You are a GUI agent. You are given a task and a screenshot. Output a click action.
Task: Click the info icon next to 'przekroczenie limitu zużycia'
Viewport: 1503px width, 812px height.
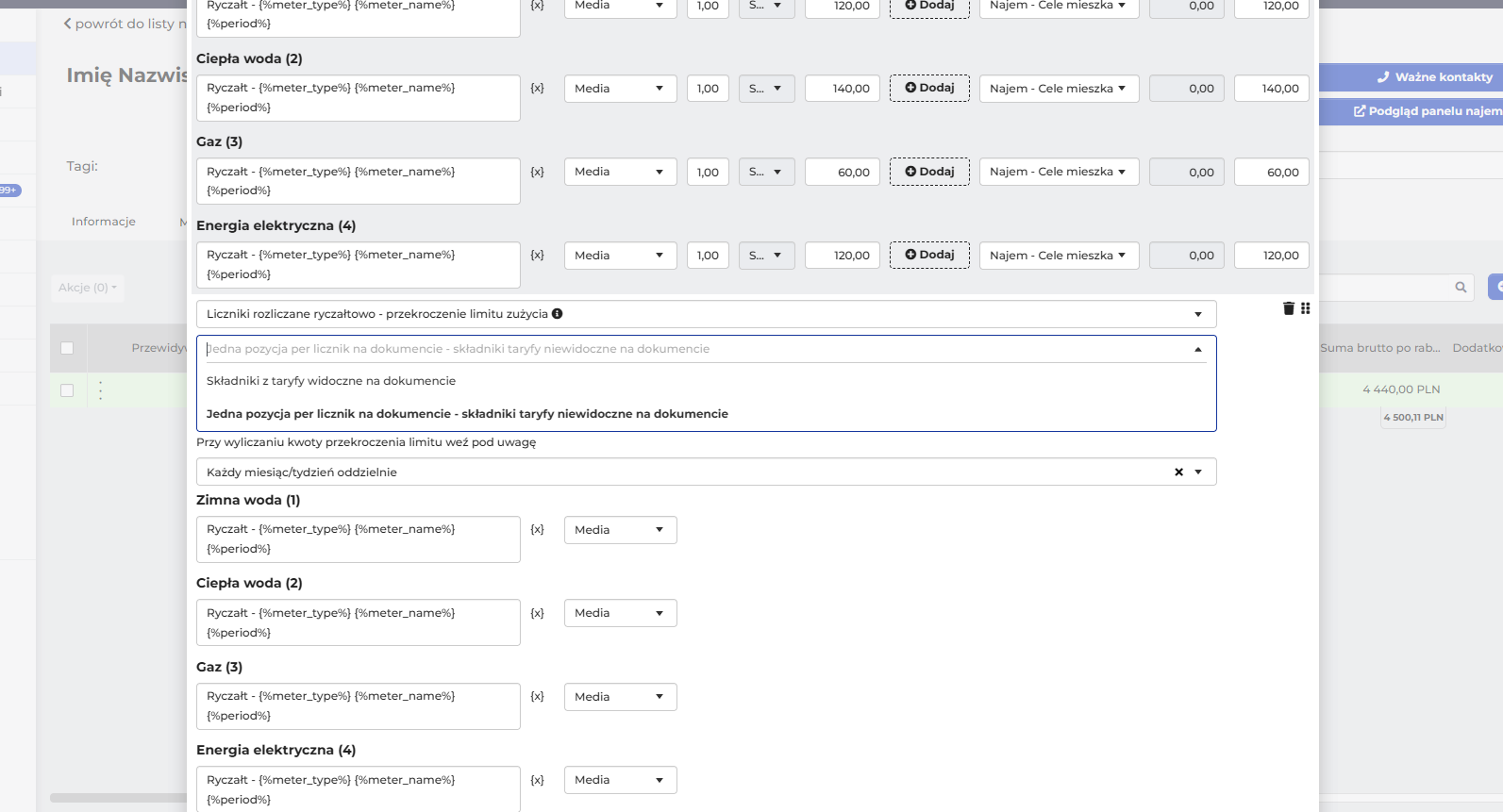(x=557, y=313)
